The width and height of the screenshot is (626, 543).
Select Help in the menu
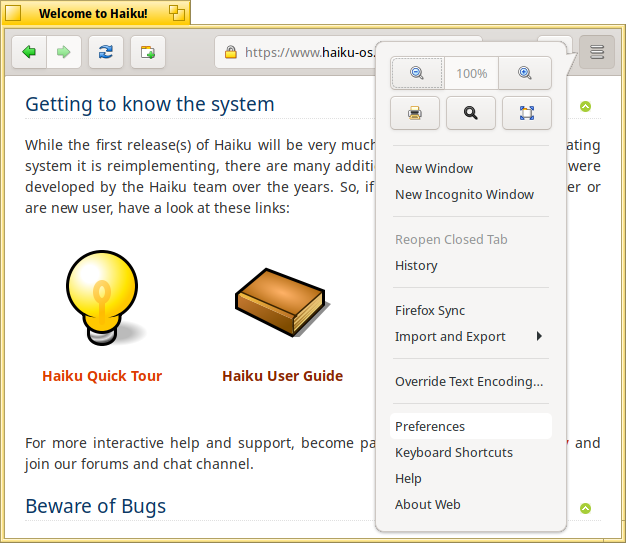click(471, 478)
